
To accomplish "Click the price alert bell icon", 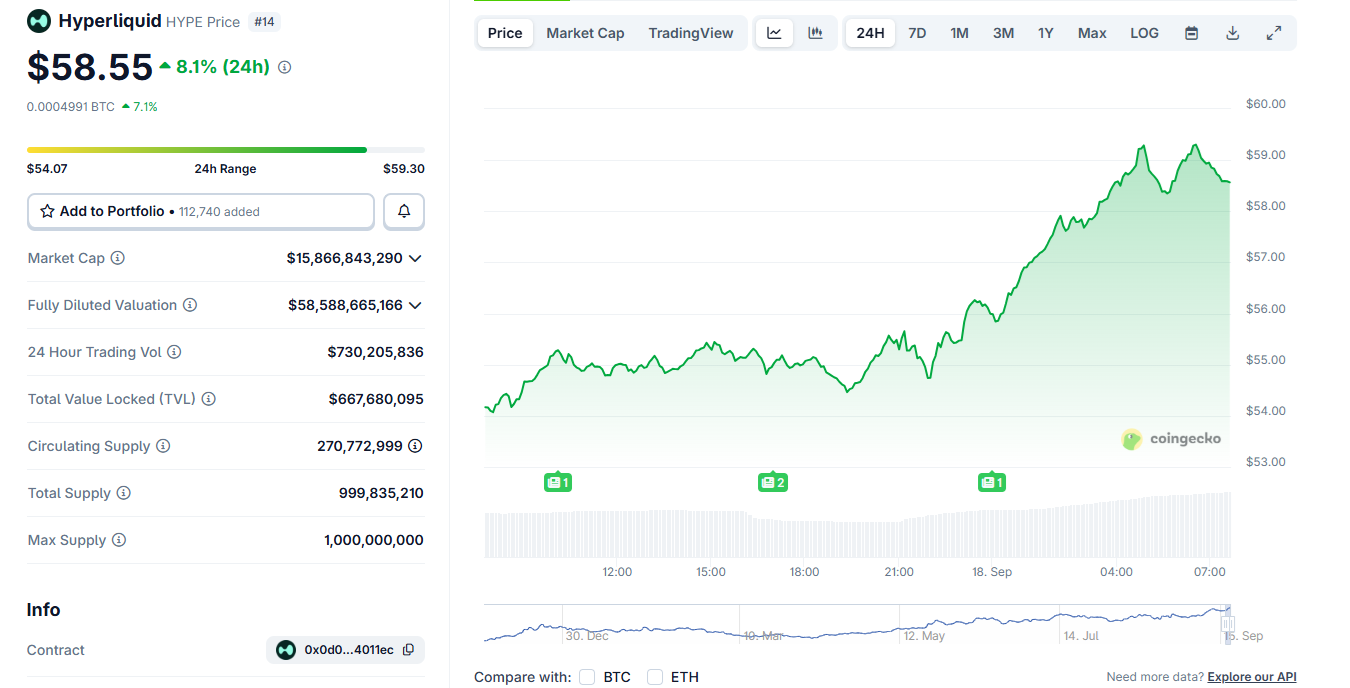I will 404,211.
